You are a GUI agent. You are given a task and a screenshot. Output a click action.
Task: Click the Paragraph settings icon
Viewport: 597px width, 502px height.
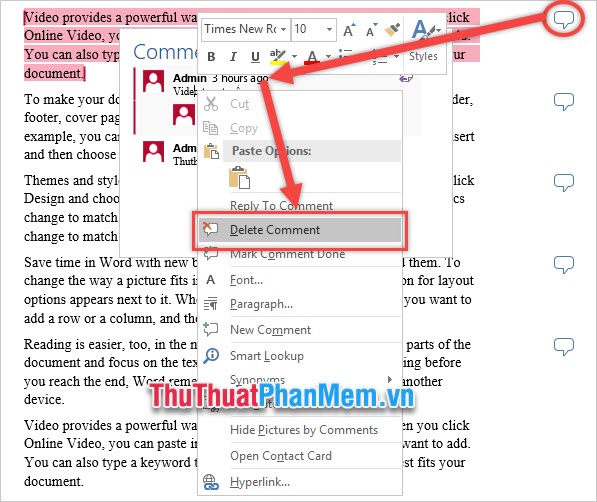pyautogui.click(x=211, y=304)
